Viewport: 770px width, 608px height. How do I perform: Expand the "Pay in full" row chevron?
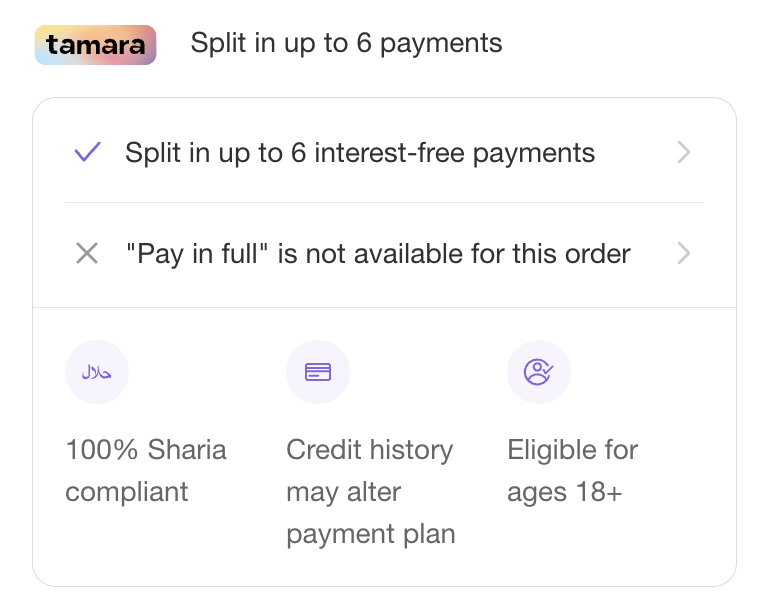click(x=684, y=254)
